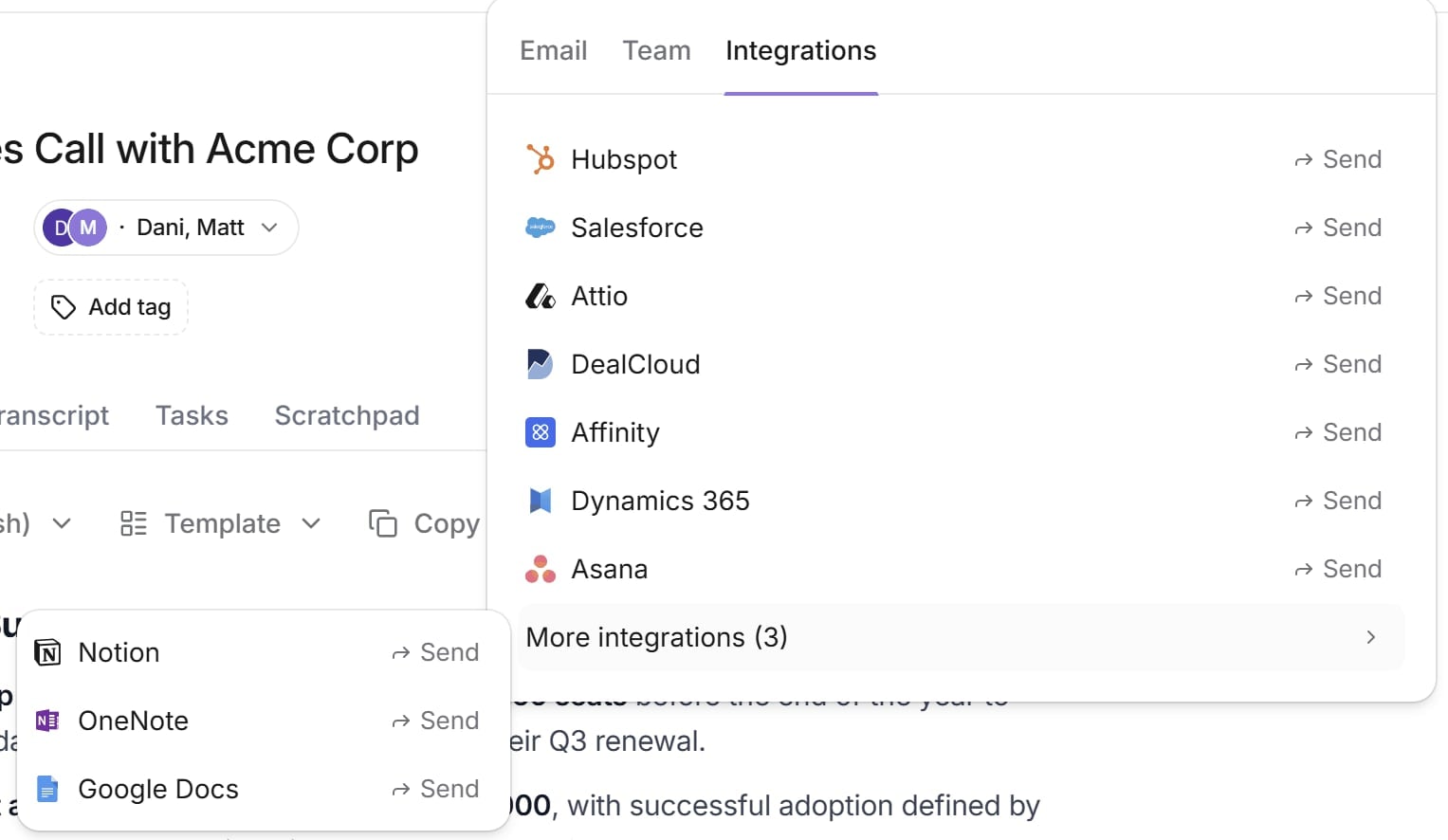Click the Affinity logo icon
Viewport: 1448px width, 840px height.
tap(541, 432)
